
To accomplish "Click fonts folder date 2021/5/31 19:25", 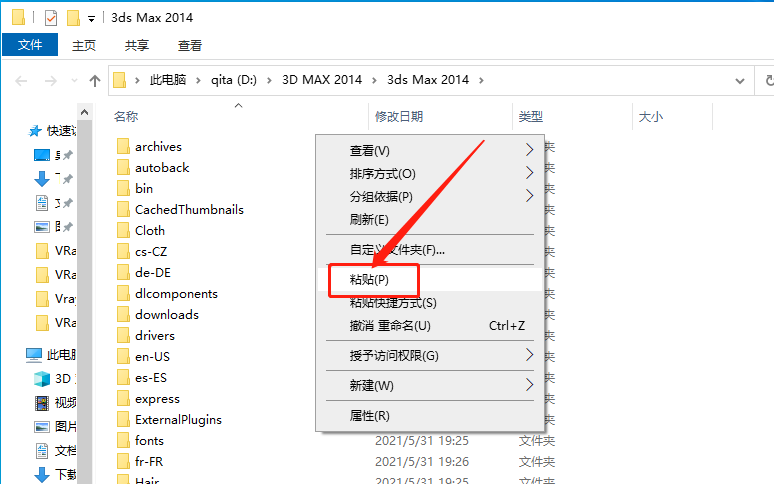I will 422,441.
